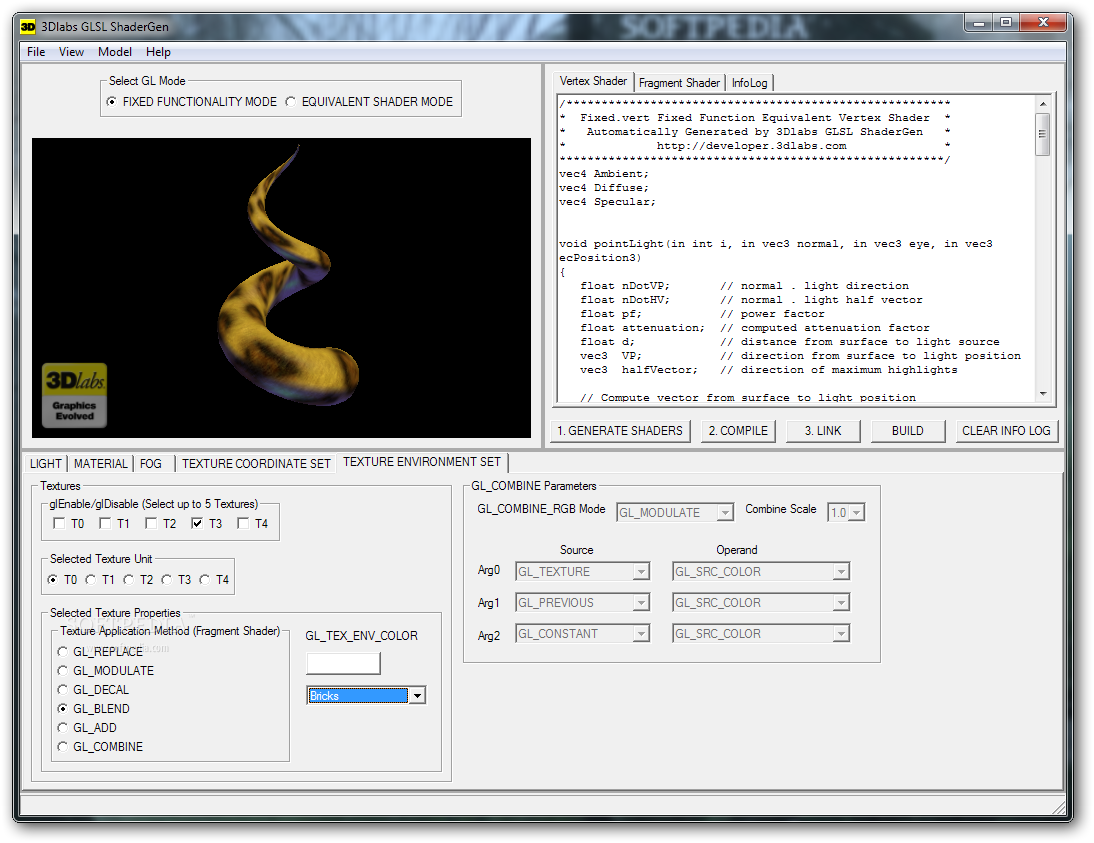This screenshot has width=1094, height=843.
Task: Switch to the FOG tab
Action: [151, 464]
